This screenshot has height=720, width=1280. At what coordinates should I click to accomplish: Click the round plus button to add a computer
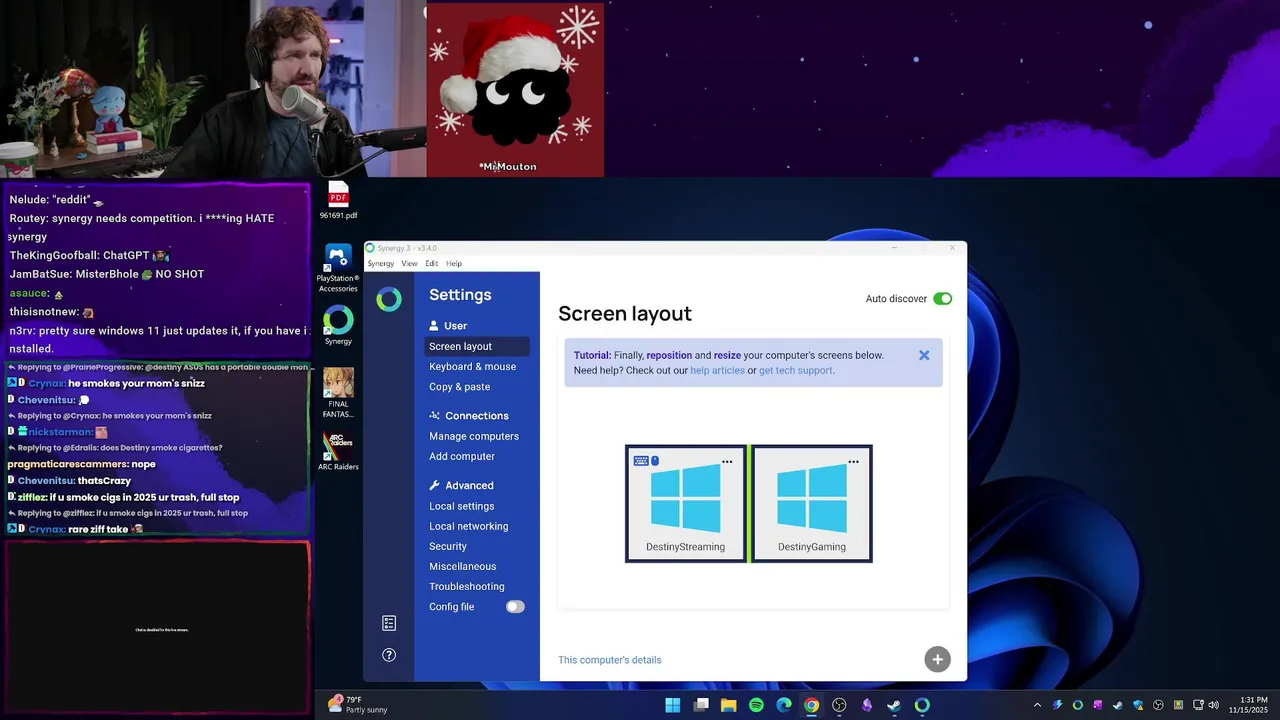pyautogui.click(x=937, y=659)
